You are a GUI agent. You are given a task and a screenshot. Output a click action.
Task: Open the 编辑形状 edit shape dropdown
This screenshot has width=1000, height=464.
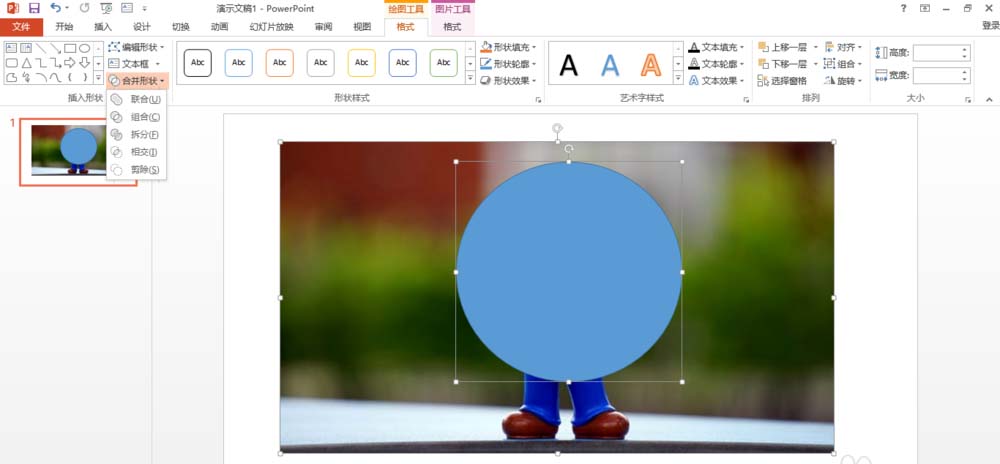pyautogui.click(x=136, y=47)
